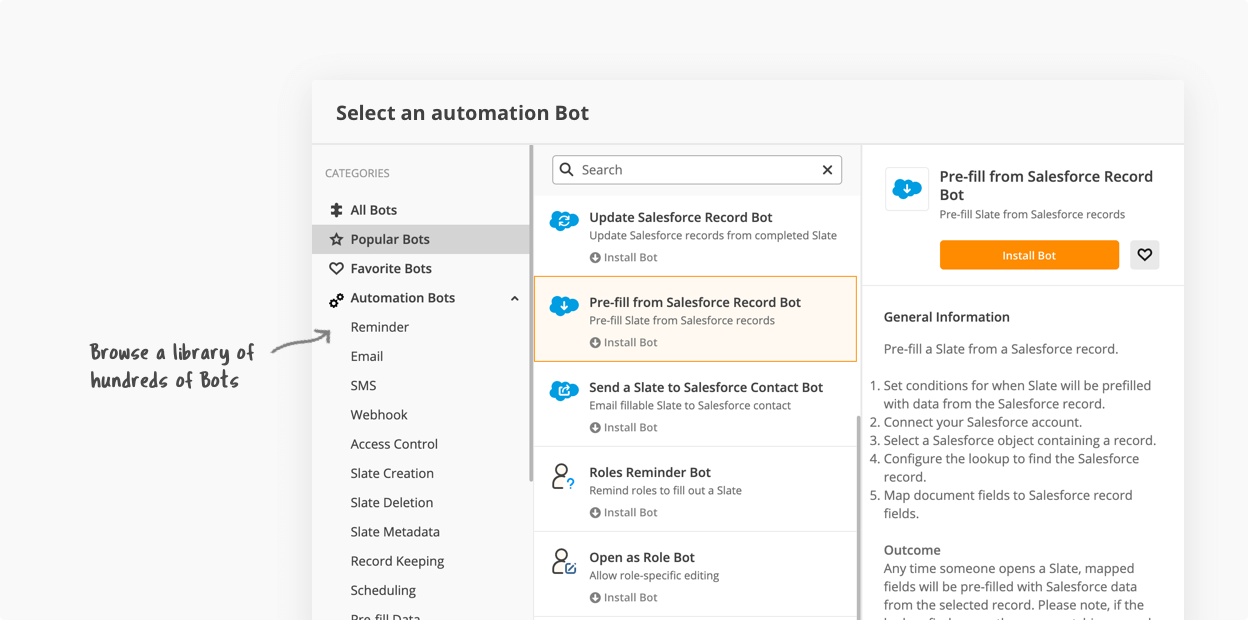Select the Email subcategory
This screenshot has width=1248, height=620.
click(x=367, y=356)
